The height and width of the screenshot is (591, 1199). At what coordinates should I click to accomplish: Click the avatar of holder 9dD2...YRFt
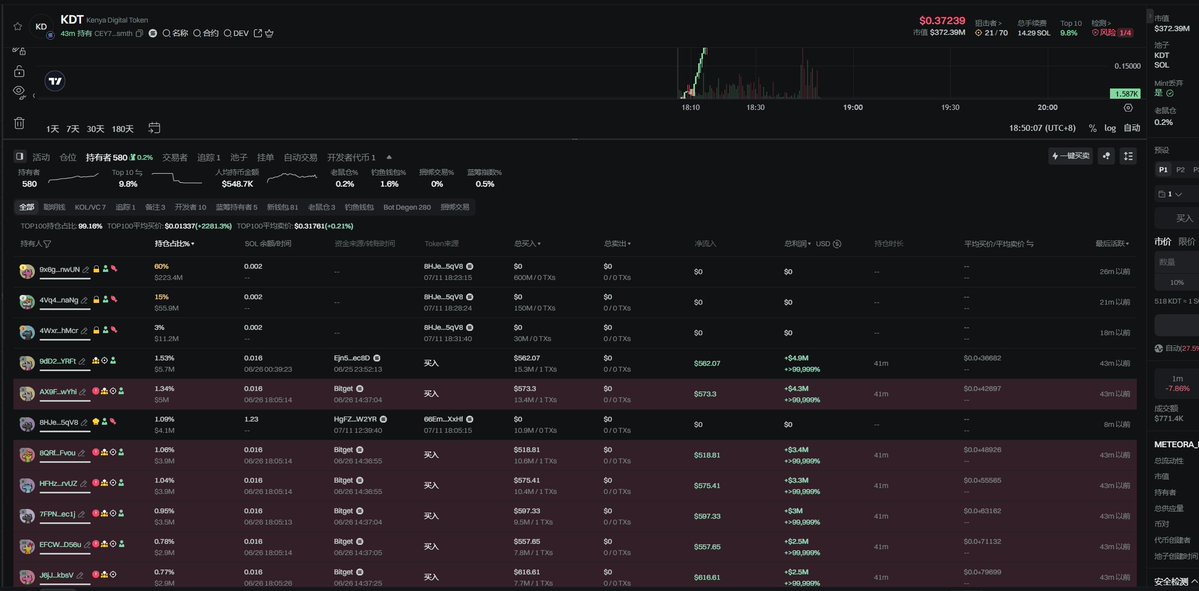pos(27,362)
